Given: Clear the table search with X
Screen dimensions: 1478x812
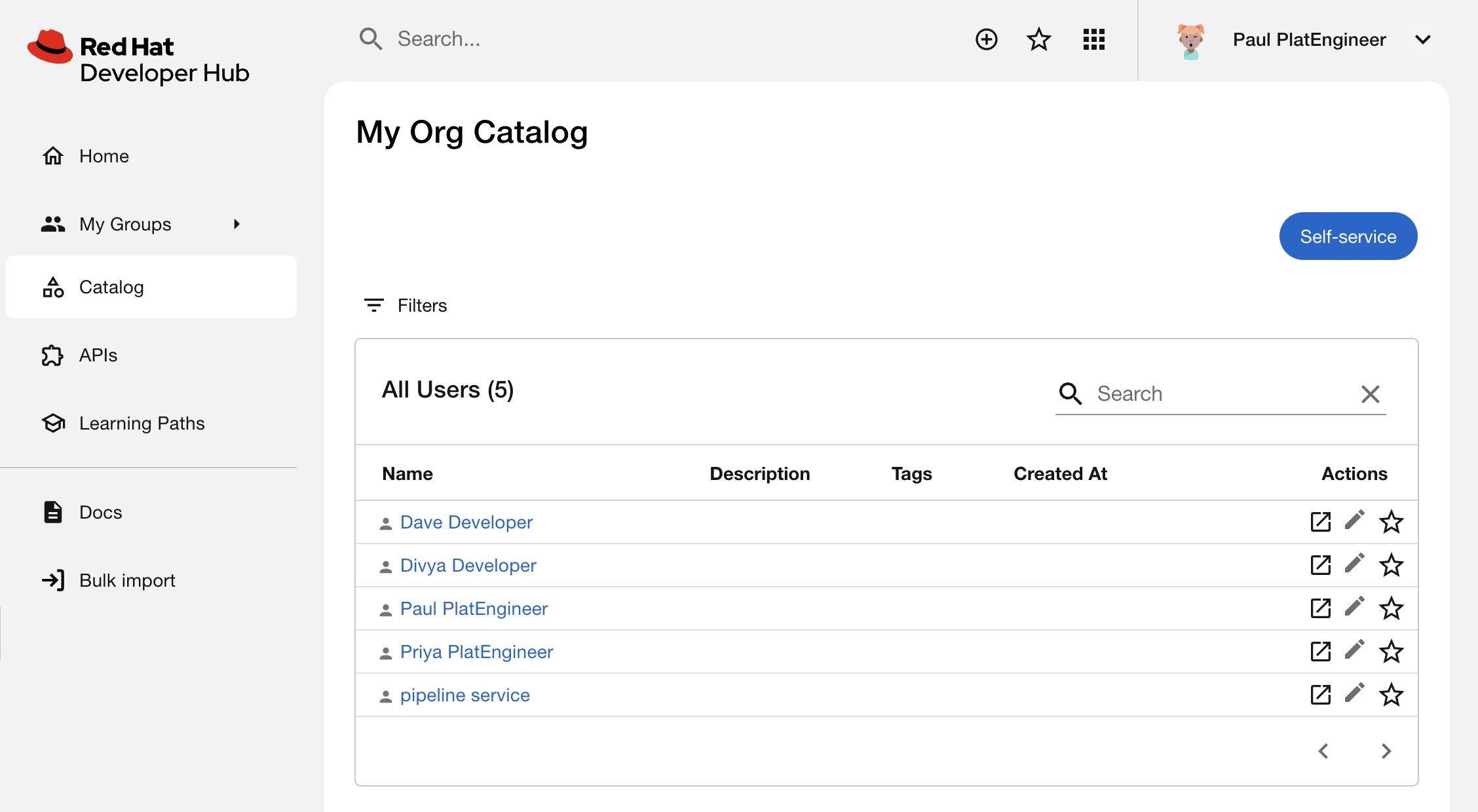Looking at the screenshot, I should pyautogui.click(x=1371, y=394).
